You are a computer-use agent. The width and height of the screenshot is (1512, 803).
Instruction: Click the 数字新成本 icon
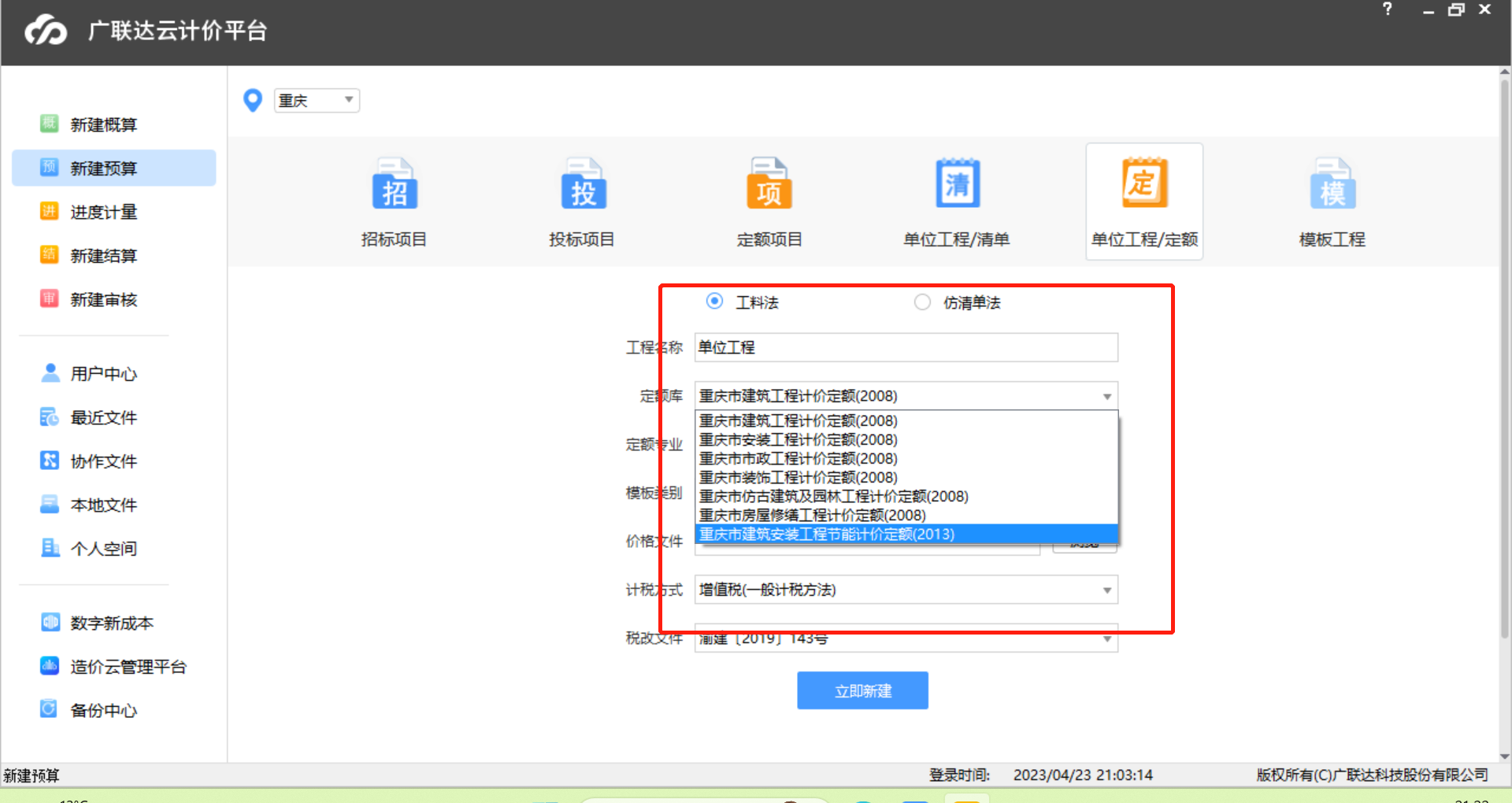[x=50, y=622]
